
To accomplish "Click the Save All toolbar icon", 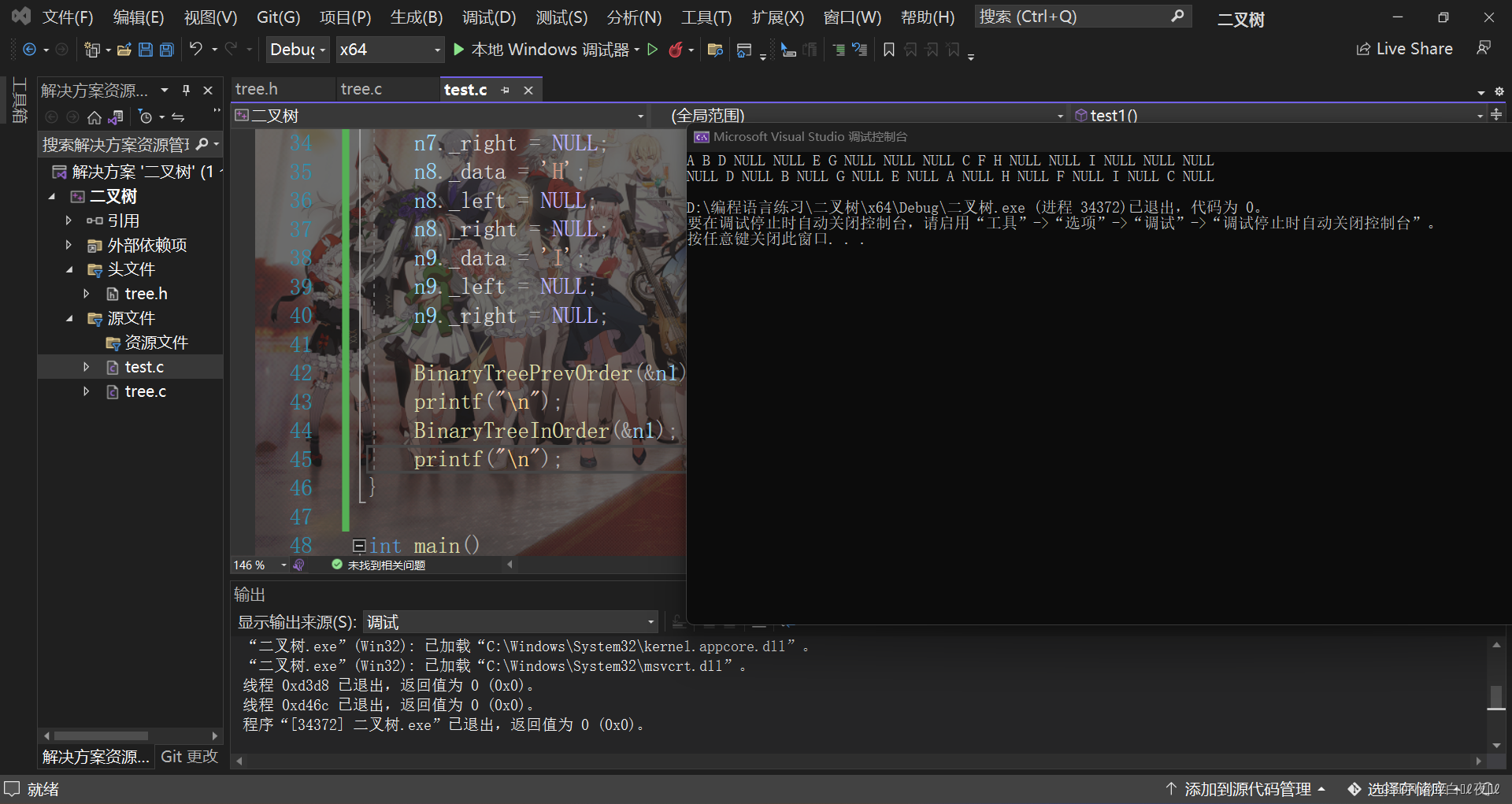I will (x=167, y=50).
